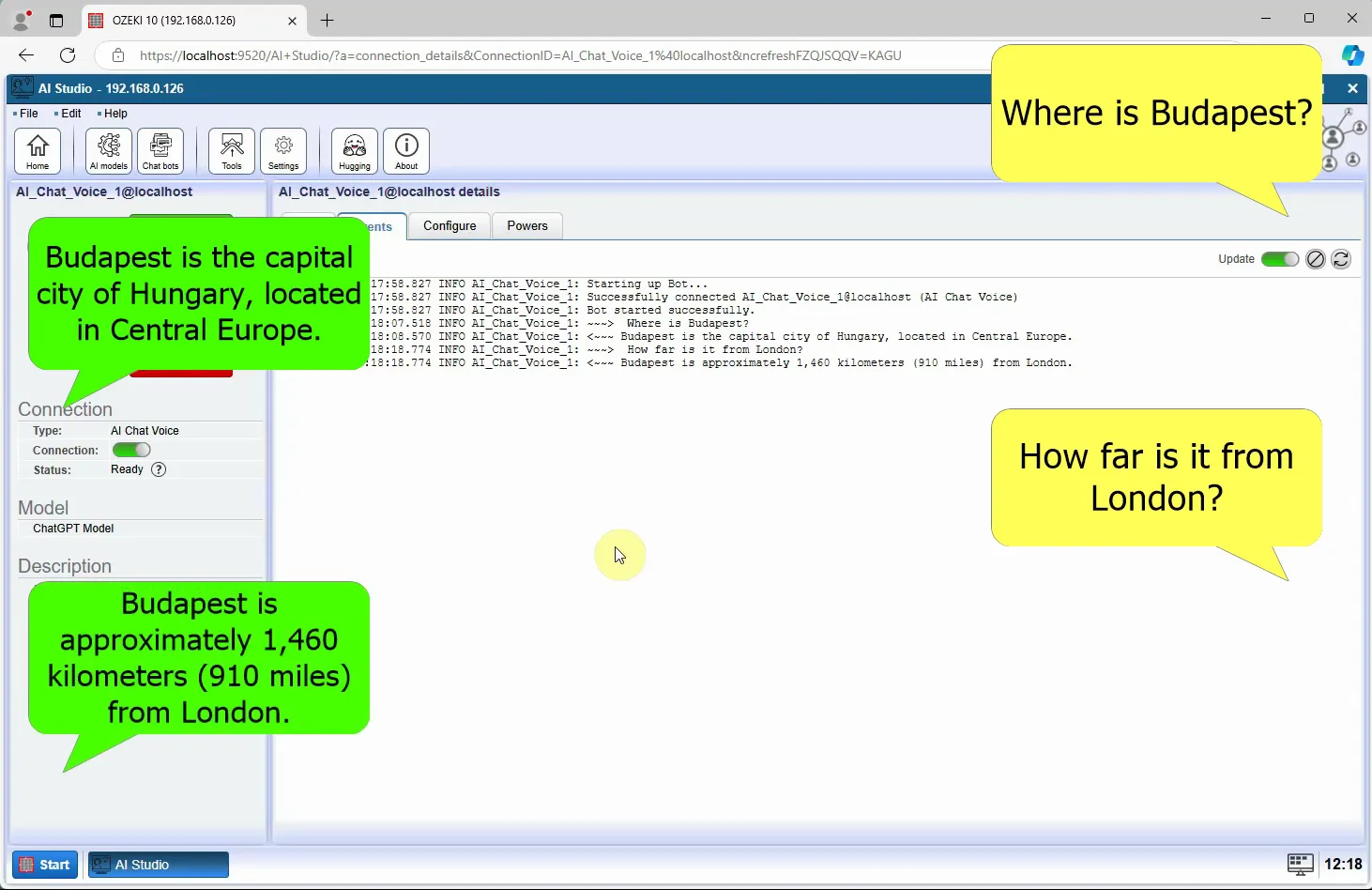This screenshot has height=890, width=1372.
Task: Open the Tools toolbar icon
Action: click(x=232, y=151)
